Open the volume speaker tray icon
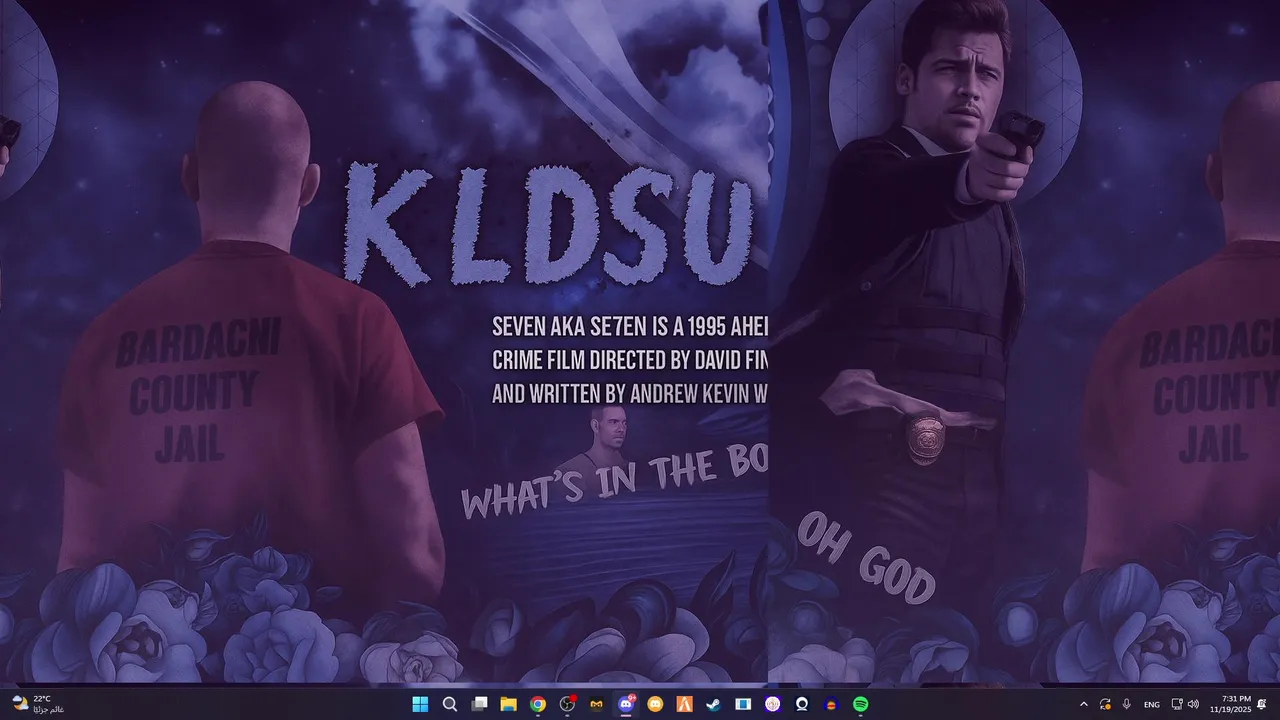Screen dimensions: 1280x720 (1193, 704)
